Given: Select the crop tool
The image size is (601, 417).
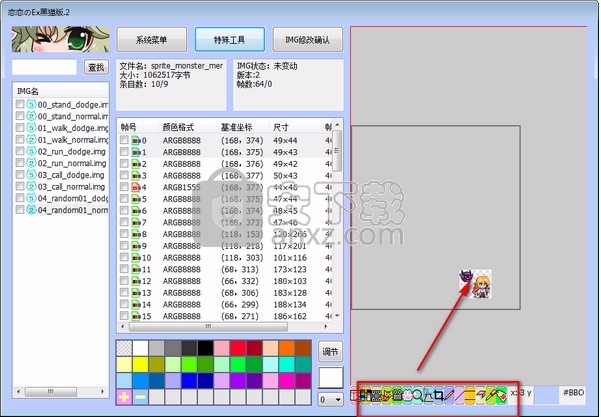Looking at the screenshot, I should click(439, 395).
